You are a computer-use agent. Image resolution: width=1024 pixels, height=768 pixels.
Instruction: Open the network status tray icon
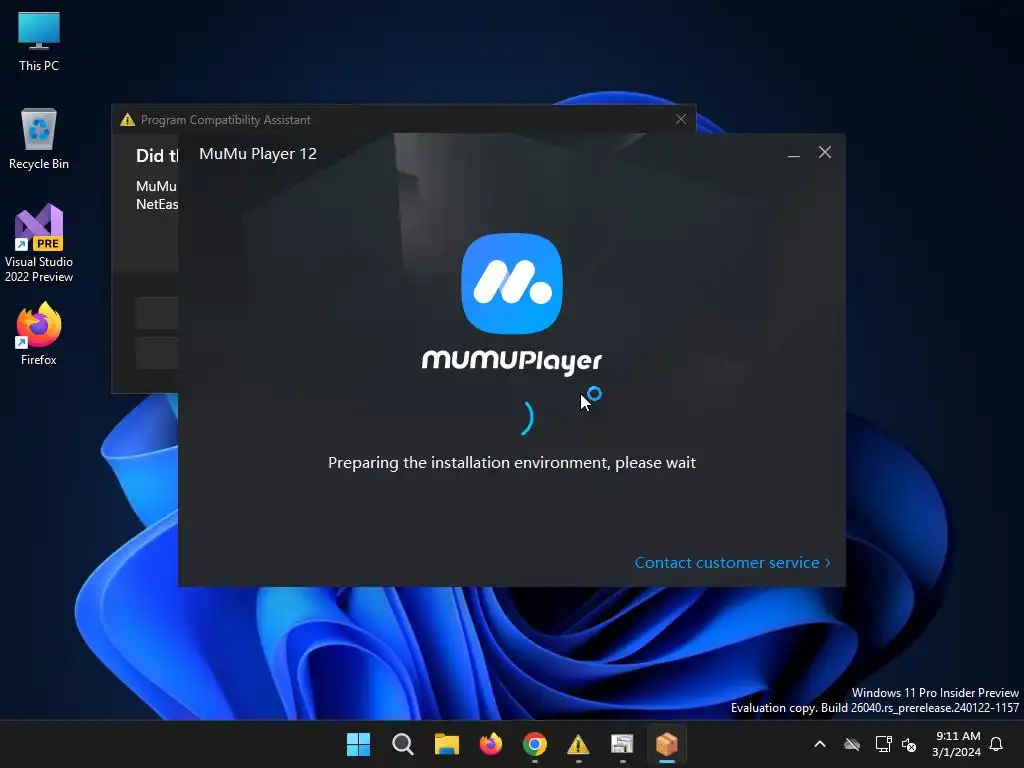click(x=883, y=744)
